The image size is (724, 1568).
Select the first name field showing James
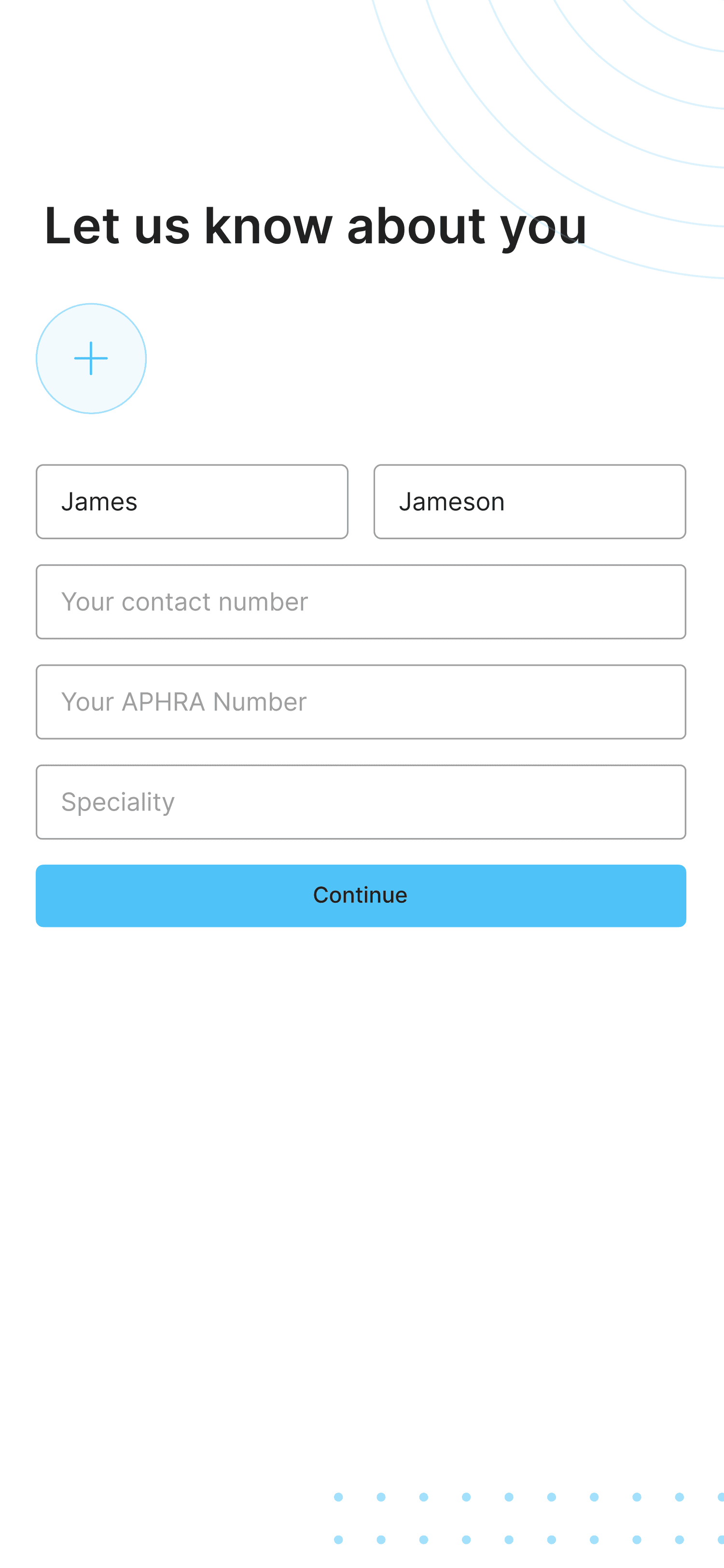pos(192,501)
